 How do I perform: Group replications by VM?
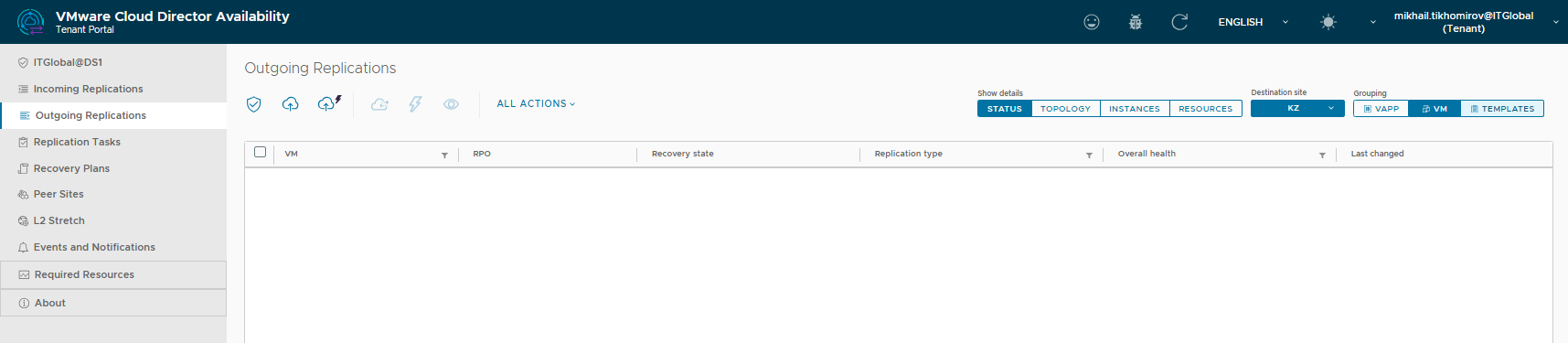[x=1434, y=109]
